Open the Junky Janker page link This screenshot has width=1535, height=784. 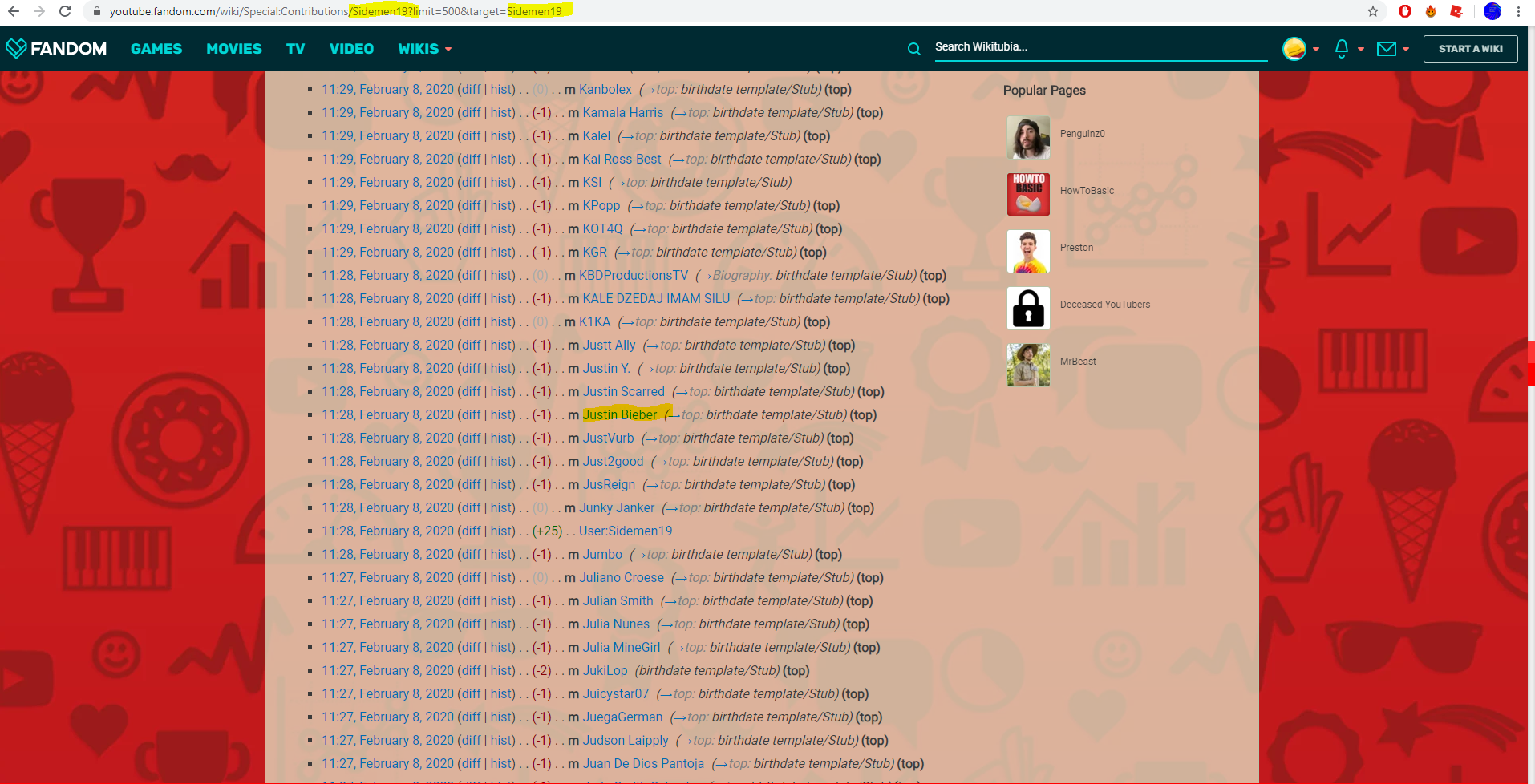617,507
